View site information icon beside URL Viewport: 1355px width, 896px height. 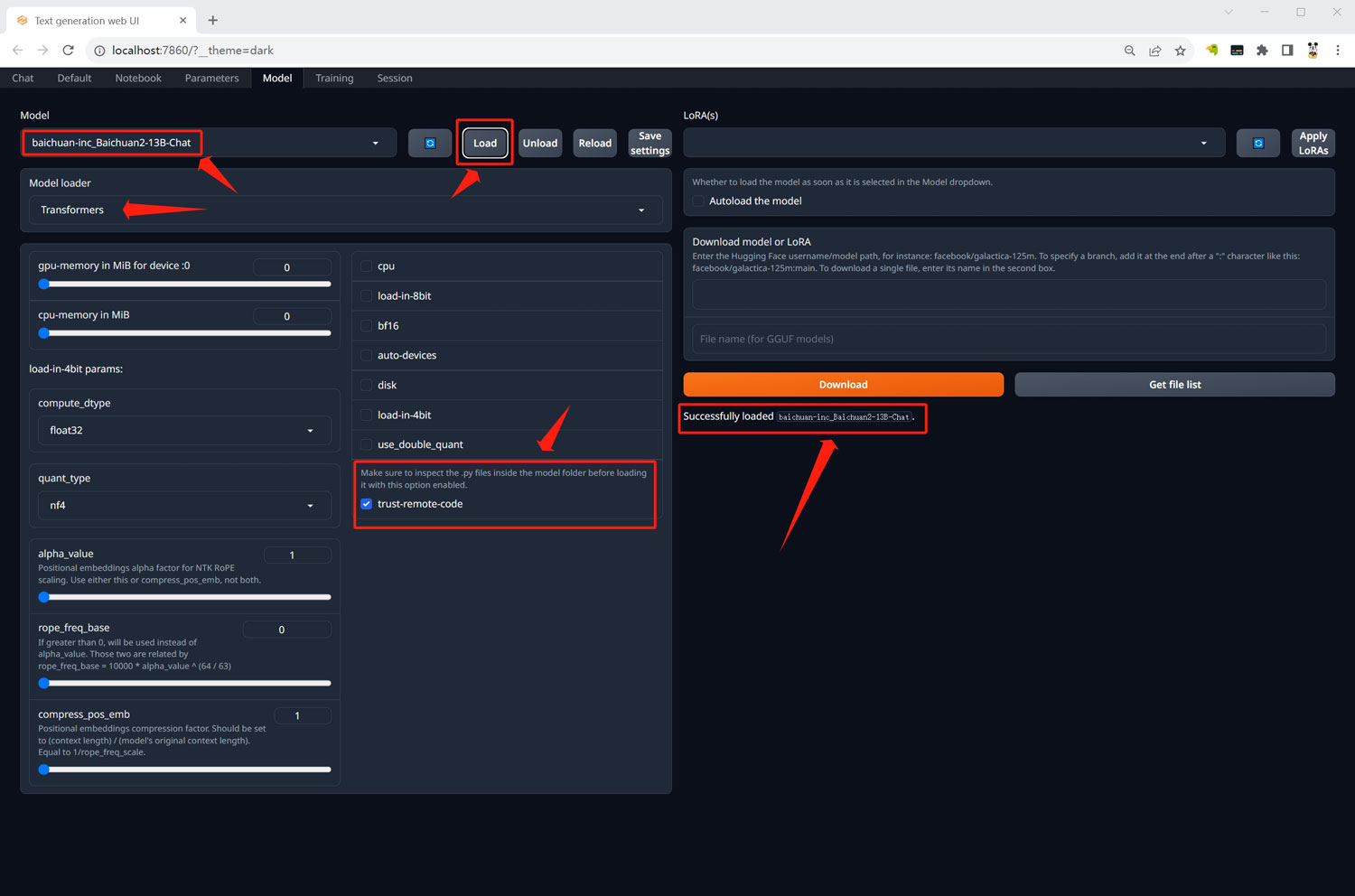(x=99, y=51)
